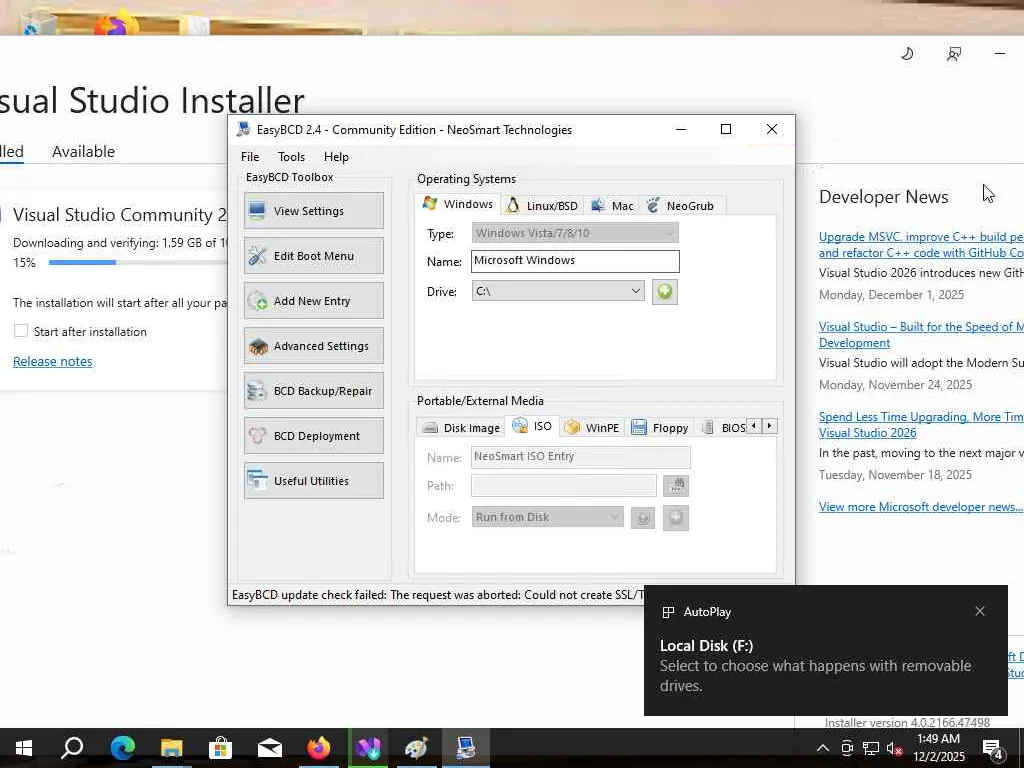1024x768 pixels.
Task: Switch to the Floppy tab
Action: click(x=660, y=428)
